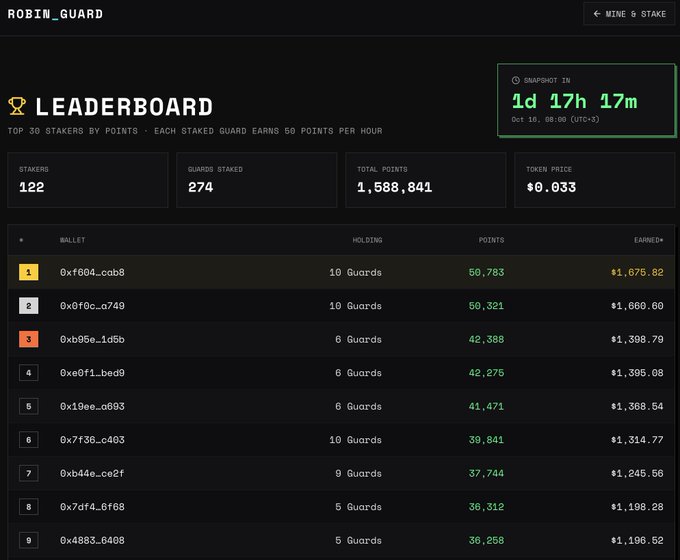Select wallet 0x7f36…c403
This screenshot has width=680, height=560.
pos(92,440)
